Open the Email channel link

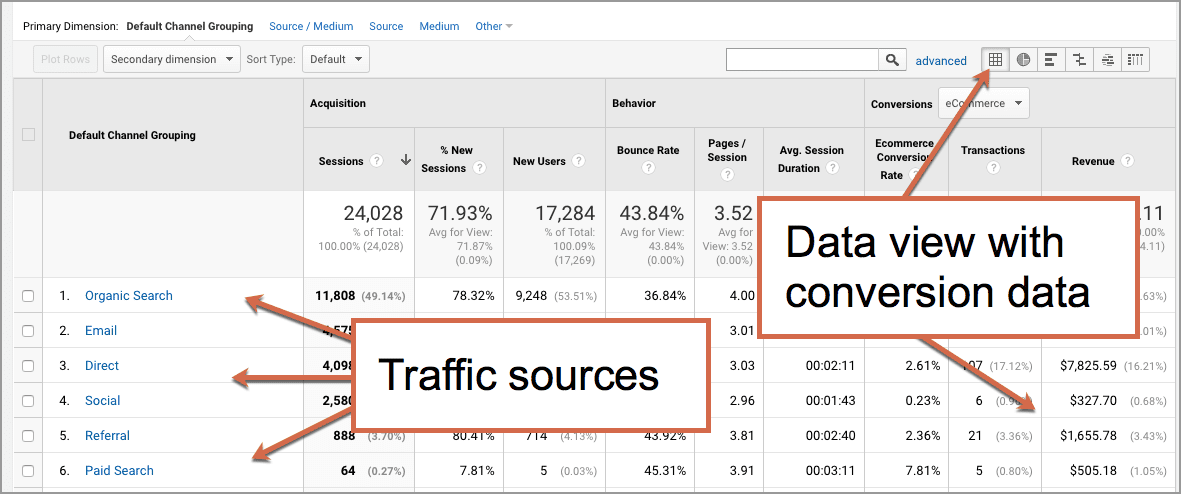point(101,331)
